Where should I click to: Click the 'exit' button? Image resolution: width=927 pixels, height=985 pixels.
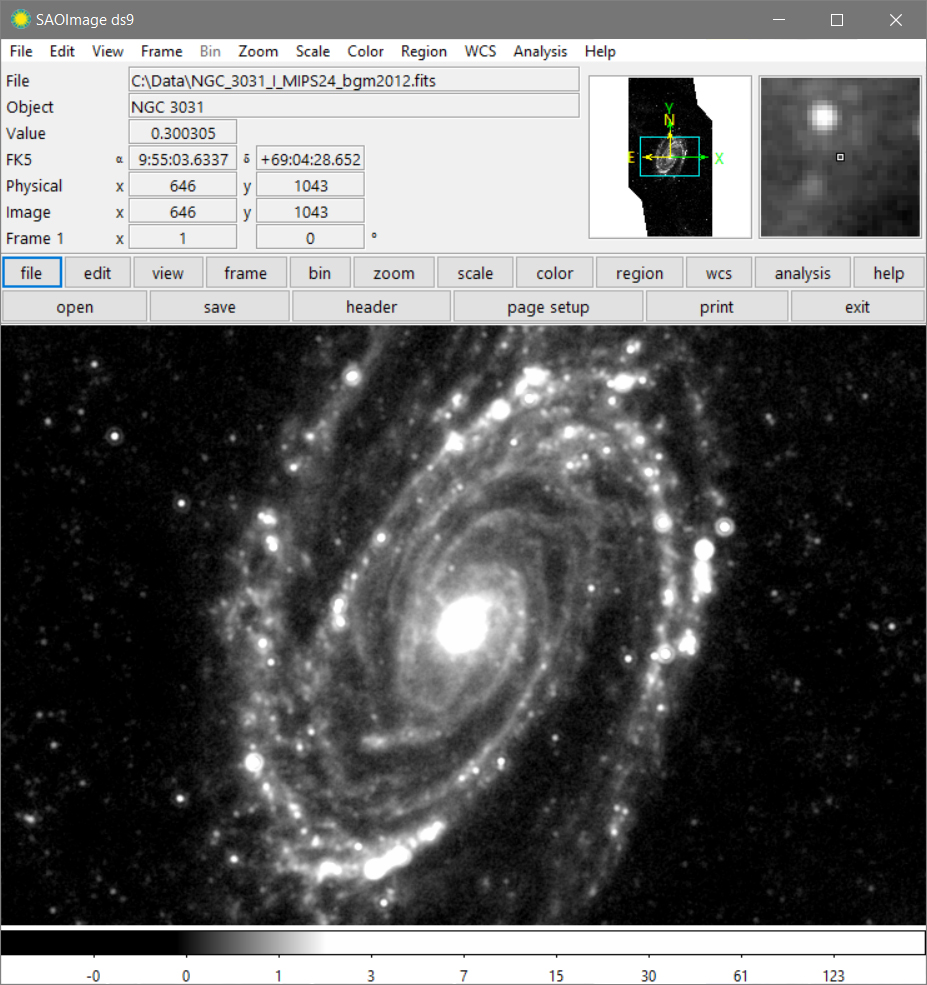point(857,307)
